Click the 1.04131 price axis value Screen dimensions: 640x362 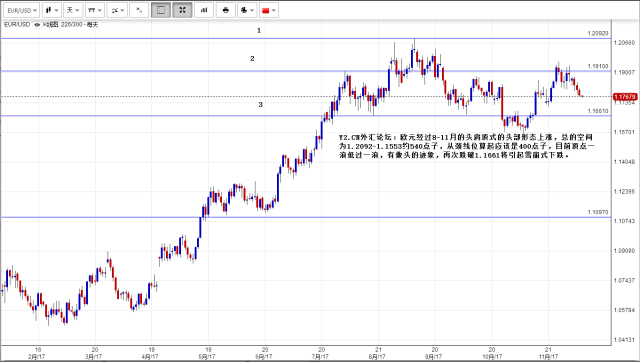[x=624, y=340]
